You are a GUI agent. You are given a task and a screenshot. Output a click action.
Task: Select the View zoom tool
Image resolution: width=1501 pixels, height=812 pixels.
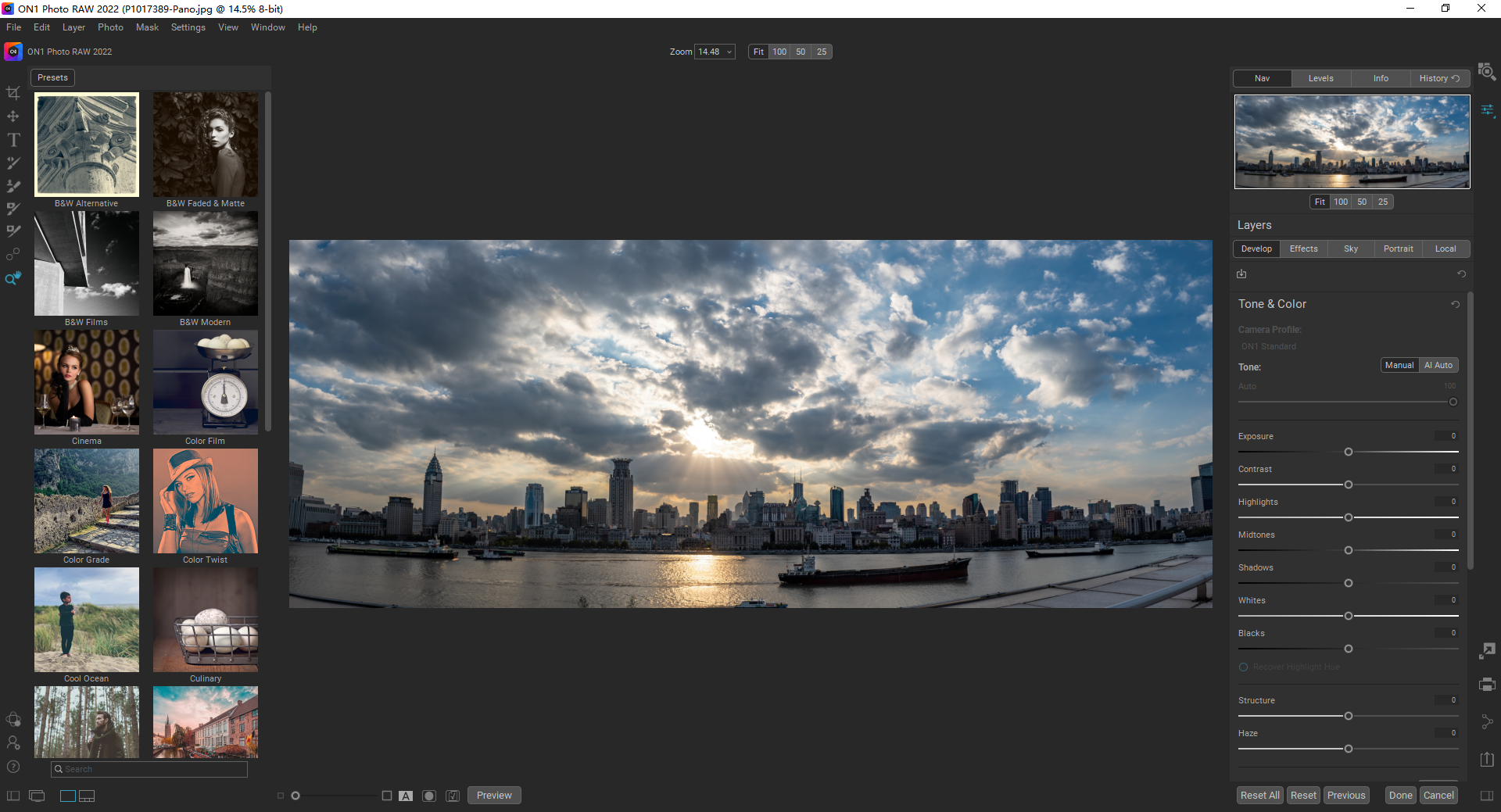(x=13, y=278)
